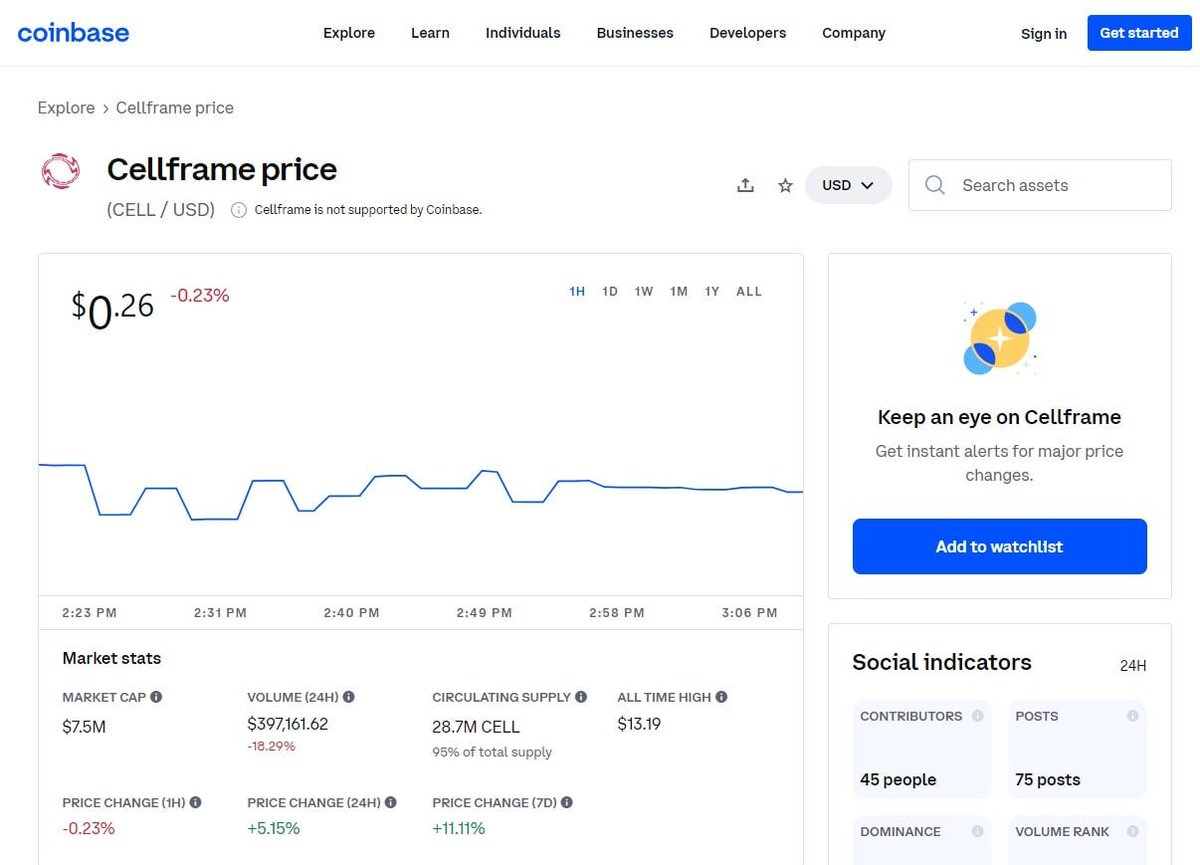
Task: Click the Coinbase logo
Action: click(x=73, y=33)
